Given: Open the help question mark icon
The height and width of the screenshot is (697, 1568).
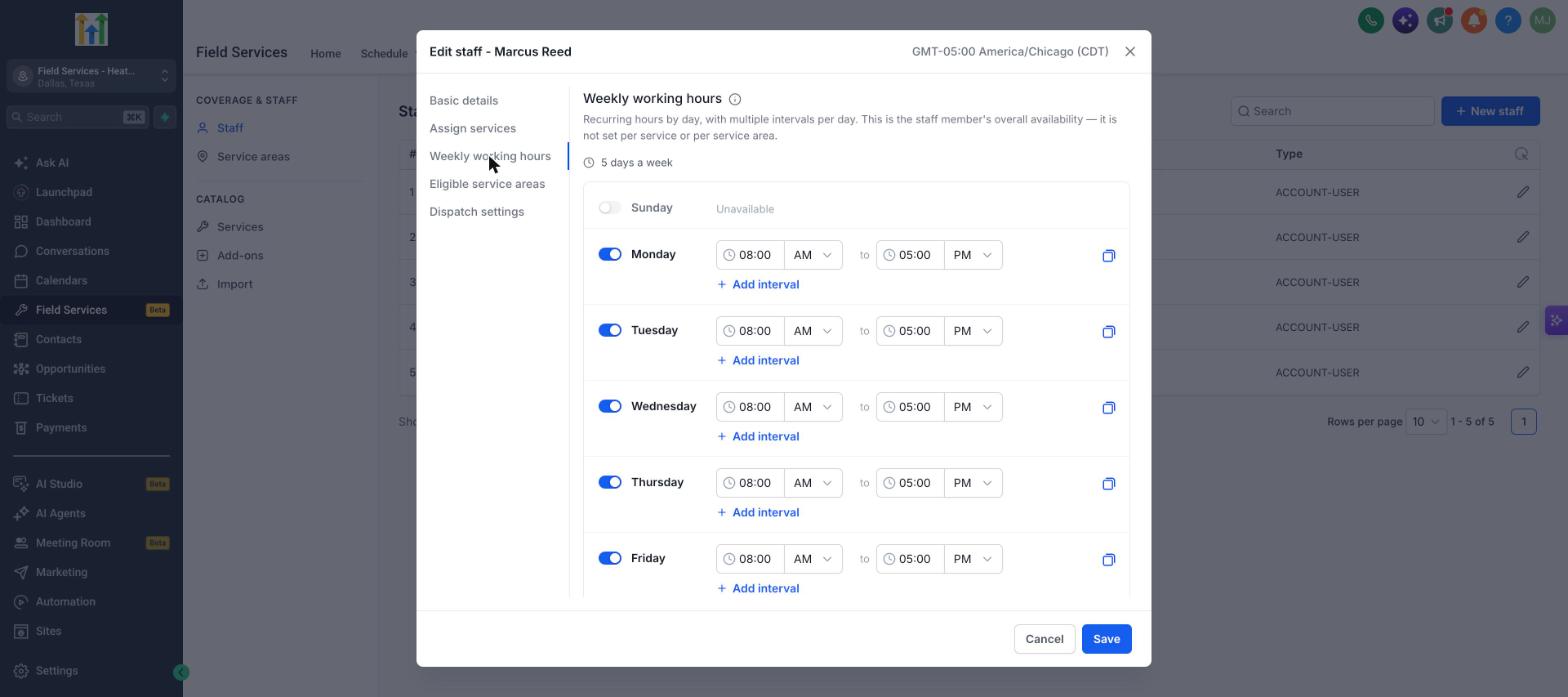Looking at the screenshot, I should (x=1508, y=20).
